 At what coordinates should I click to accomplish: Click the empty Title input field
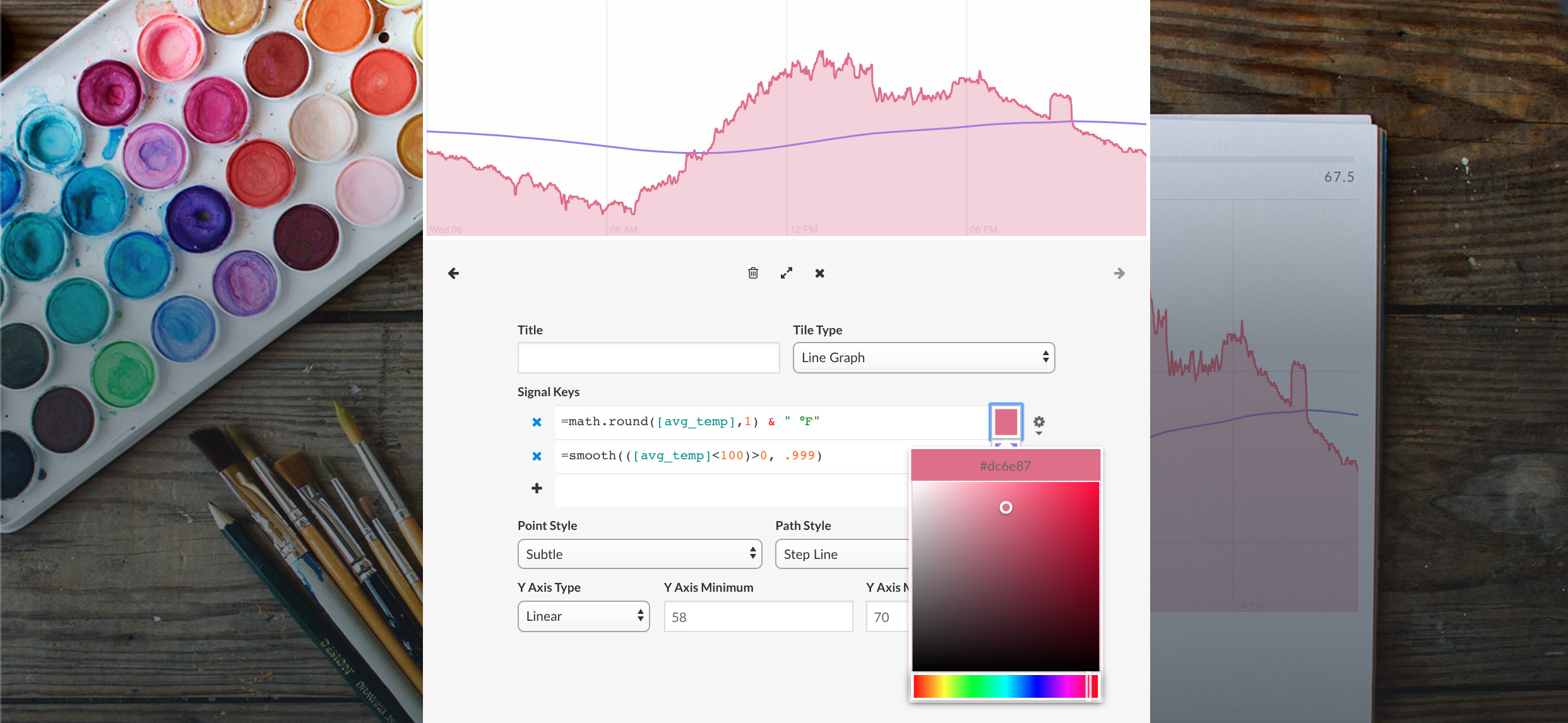click(x=648, y=357)
